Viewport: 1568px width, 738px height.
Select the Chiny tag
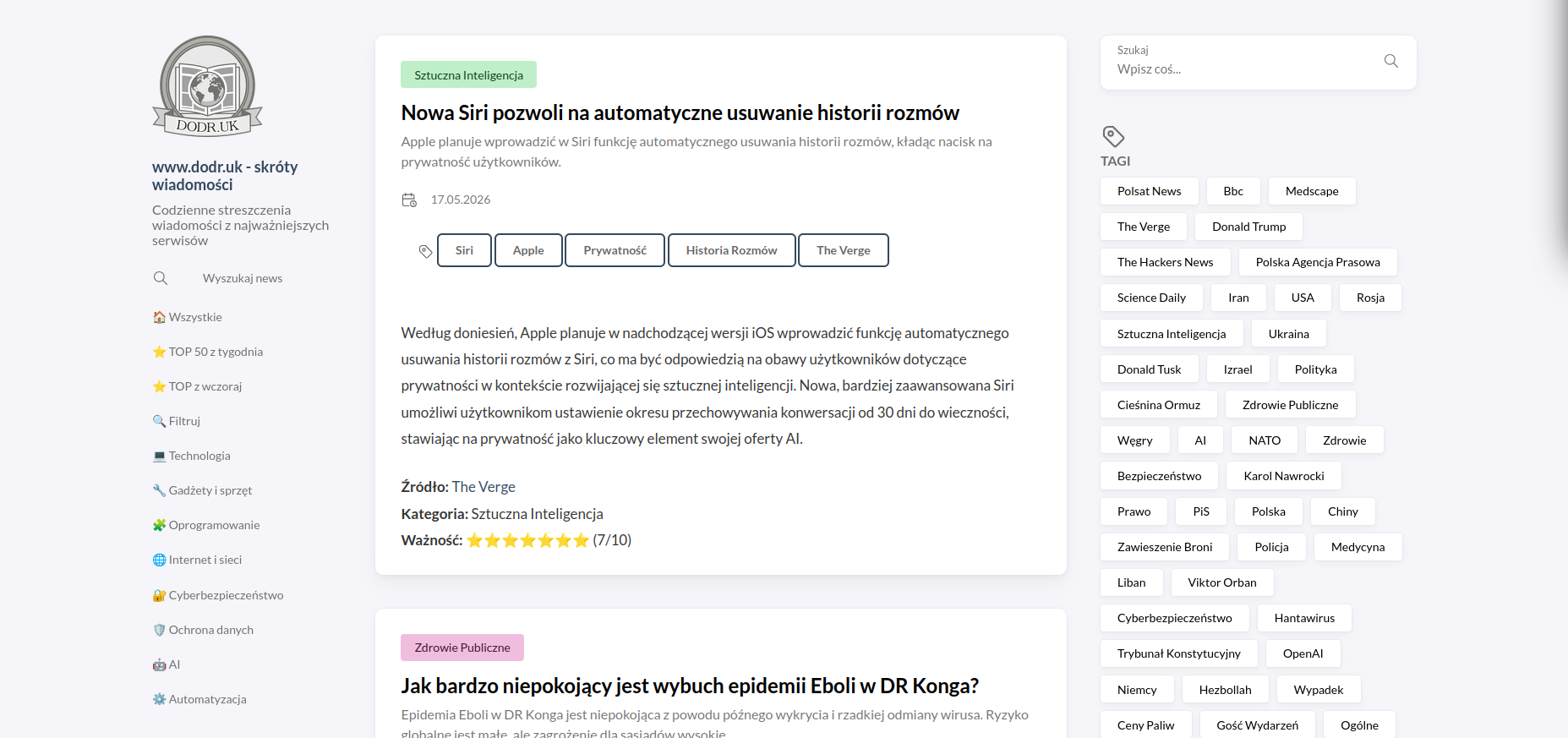click(x=1343, y=511)
